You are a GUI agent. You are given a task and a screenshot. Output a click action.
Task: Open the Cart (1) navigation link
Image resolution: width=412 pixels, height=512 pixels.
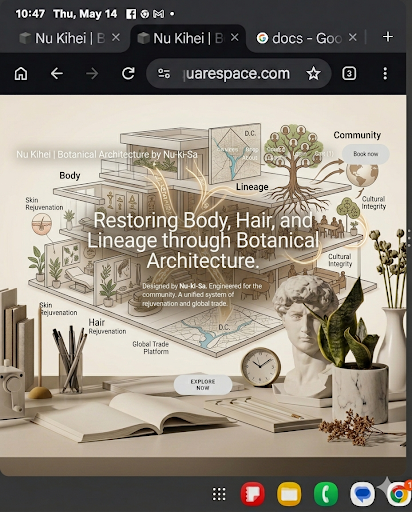pyautogui.click(x=323, y=154)
